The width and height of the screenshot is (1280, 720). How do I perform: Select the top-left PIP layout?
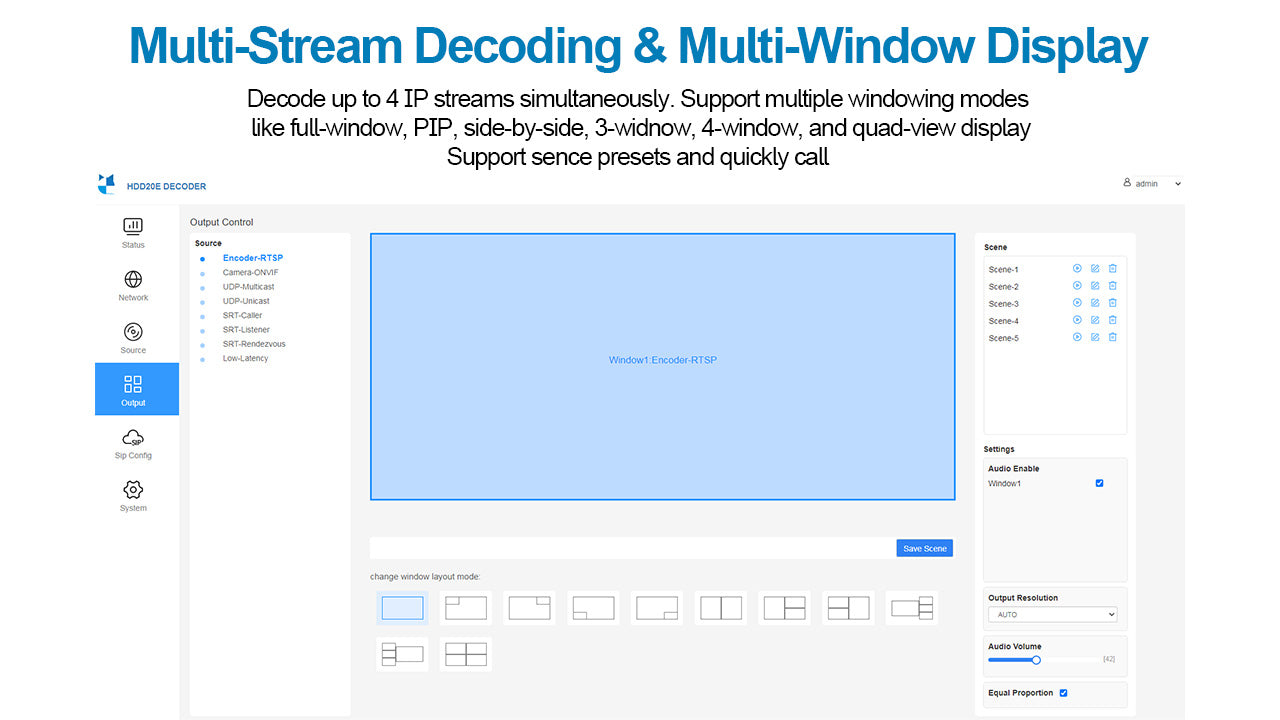(x=466, y=608)
